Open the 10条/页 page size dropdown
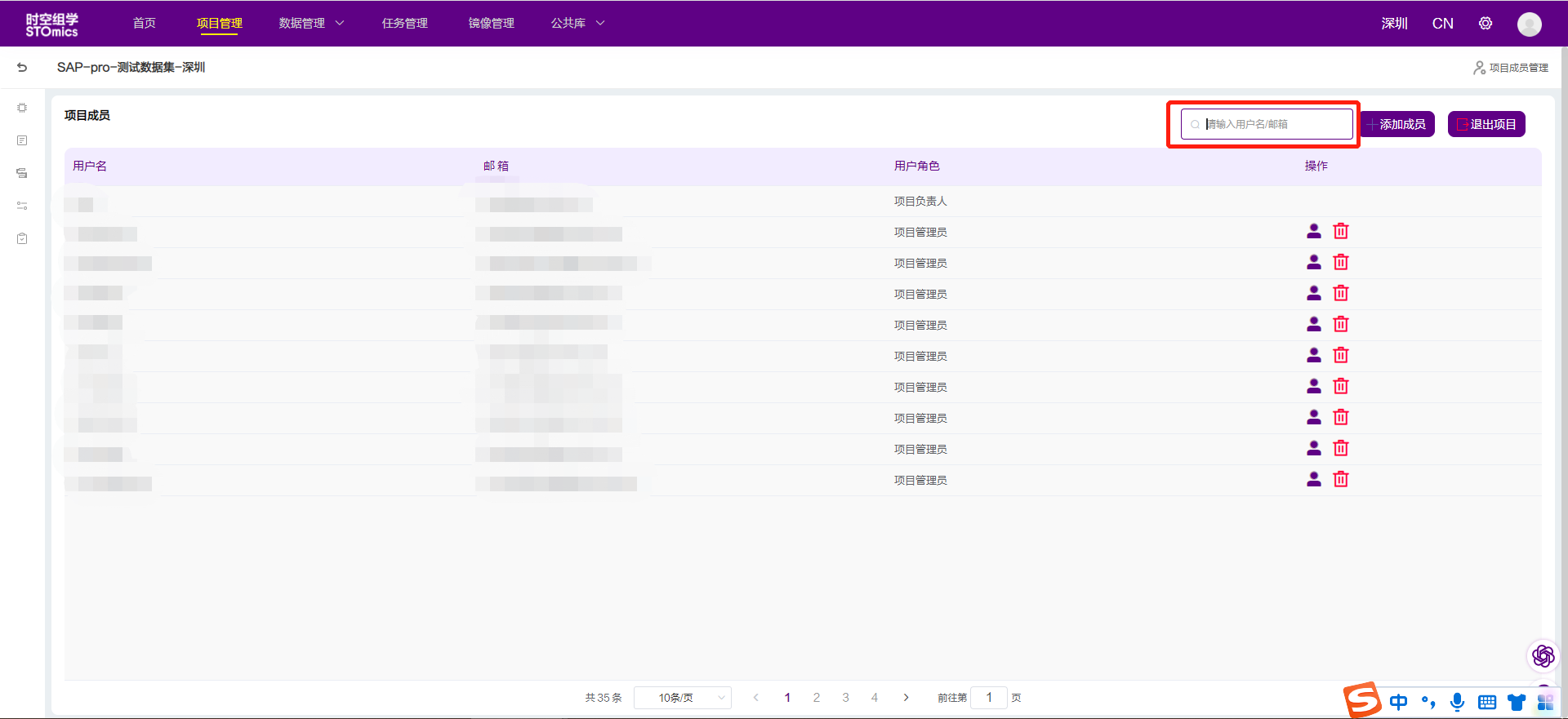This screenshot has width=1568, height=719. click(682, 698)
